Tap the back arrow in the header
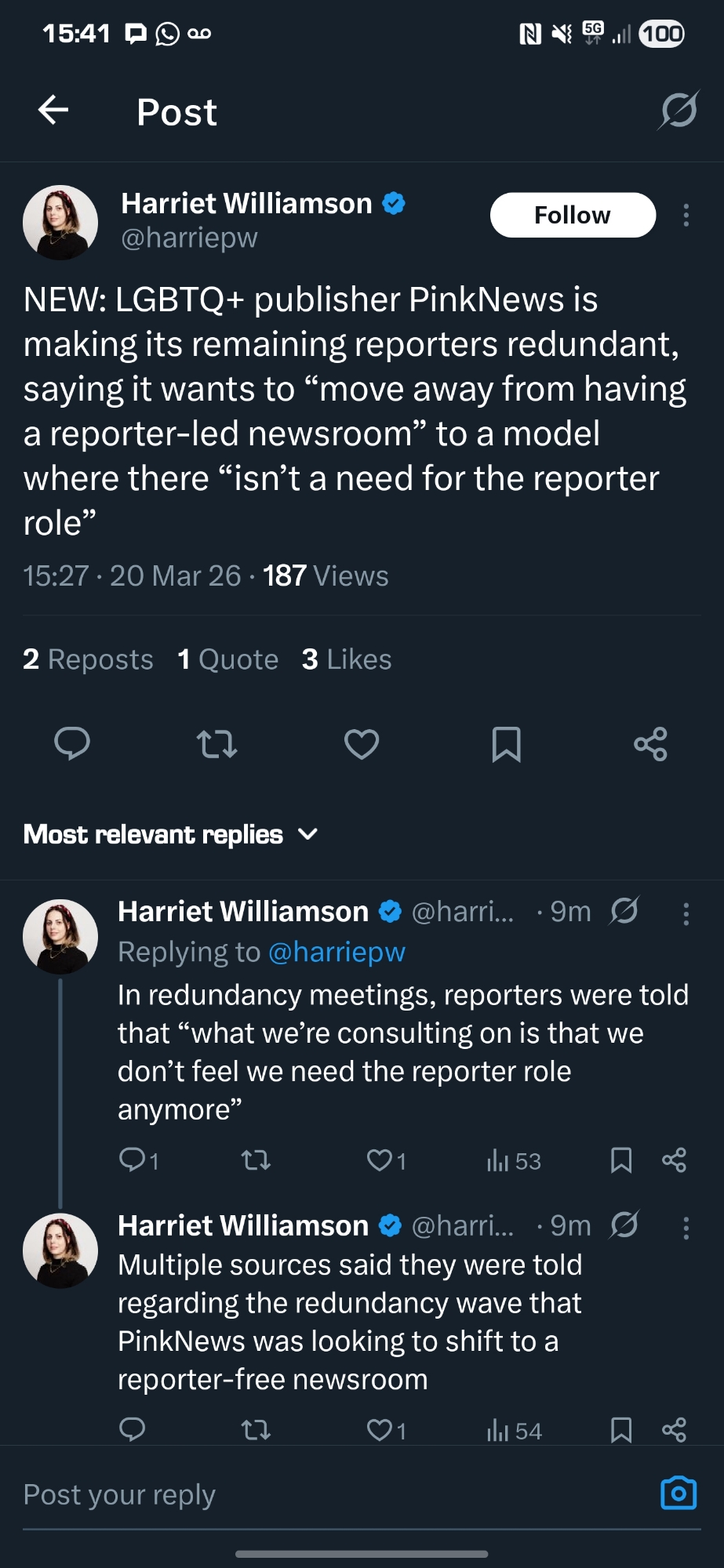Viewport: 724px width, 1568px height. 53,111
